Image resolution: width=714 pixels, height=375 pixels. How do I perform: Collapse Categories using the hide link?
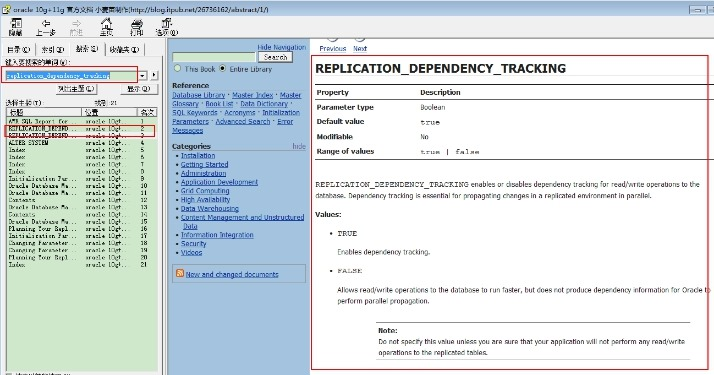(x=299, y=146)
